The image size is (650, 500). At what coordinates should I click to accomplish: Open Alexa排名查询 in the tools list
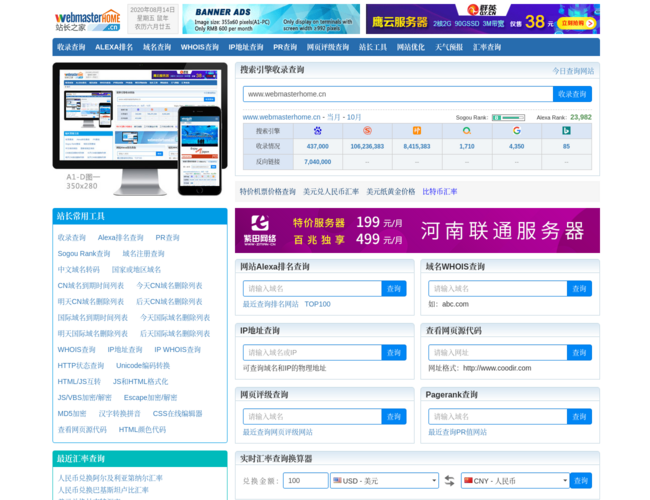tap(121, 238)
